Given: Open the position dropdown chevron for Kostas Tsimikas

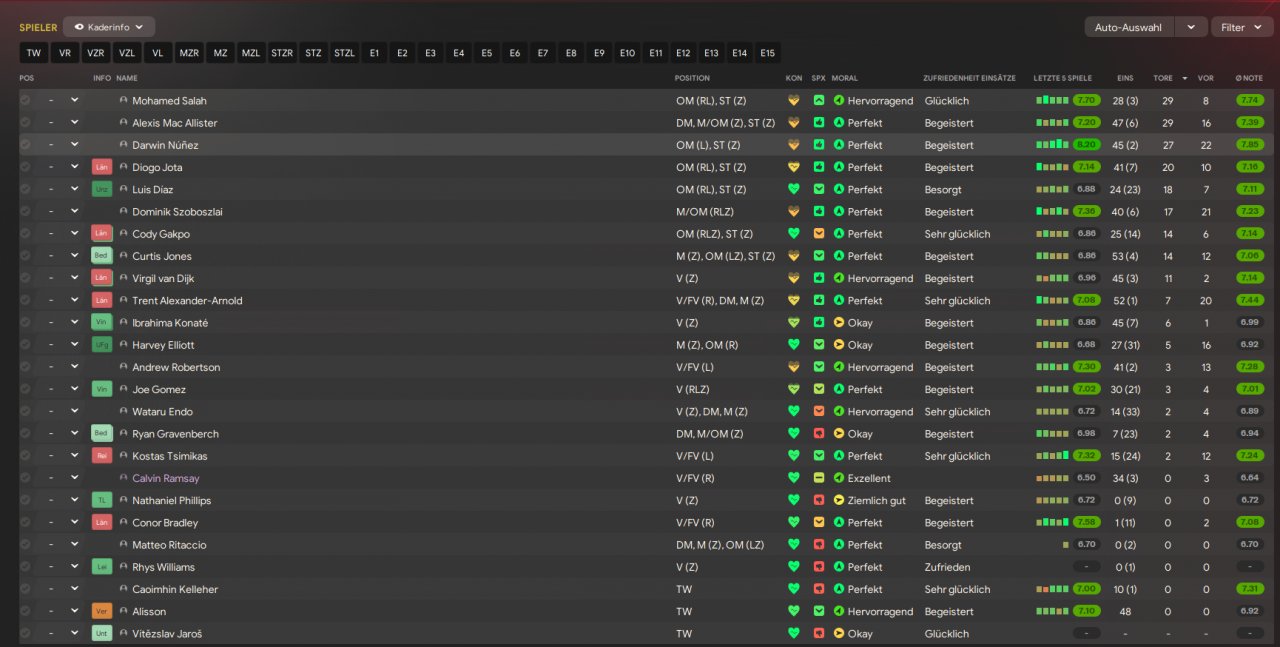Looking at the screenshot, I should point(74,456).
